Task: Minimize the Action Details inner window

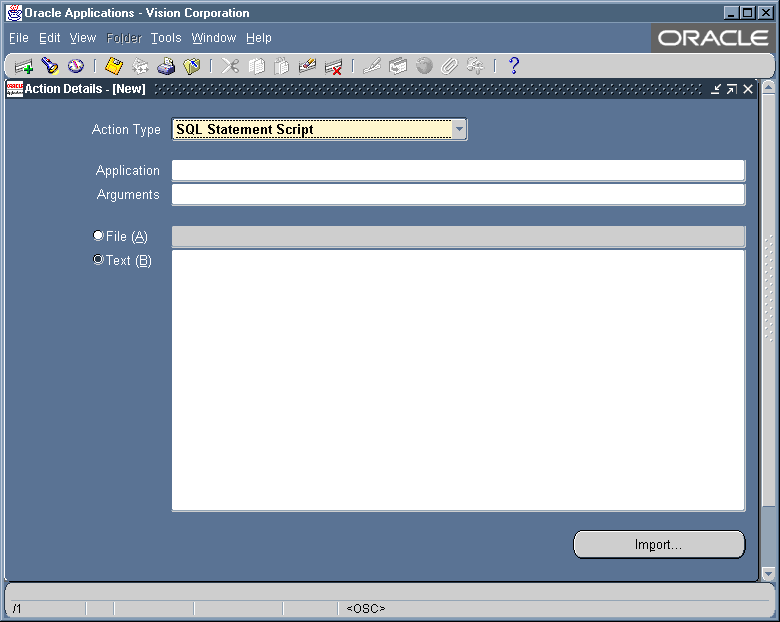Action: [715, 89]
